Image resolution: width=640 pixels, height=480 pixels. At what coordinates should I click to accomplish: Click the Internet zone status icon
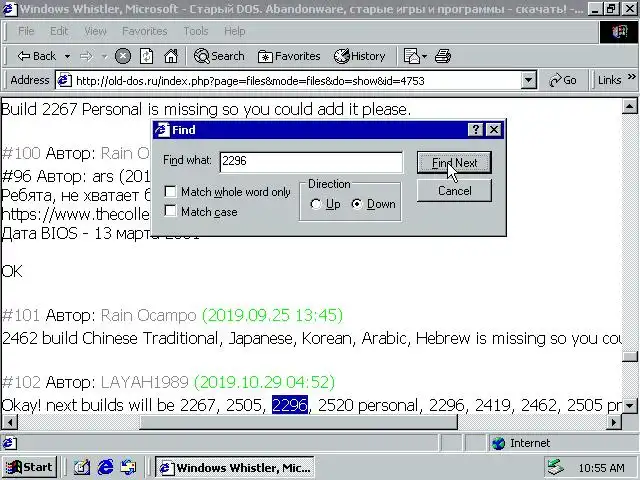[x=498, y=443]
